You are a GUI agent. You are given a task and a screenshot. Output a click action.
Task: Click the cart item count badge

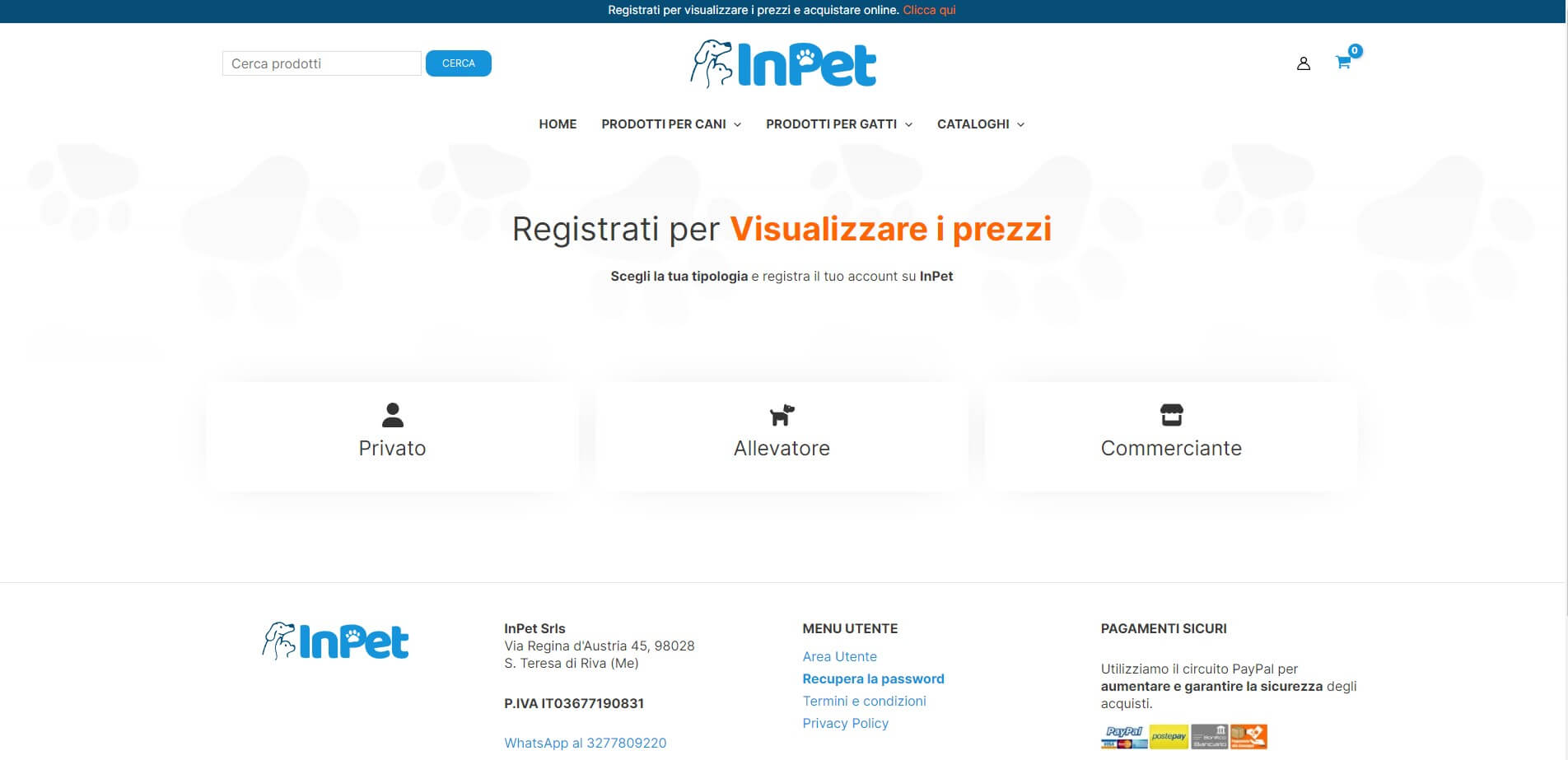[1355, 50]
